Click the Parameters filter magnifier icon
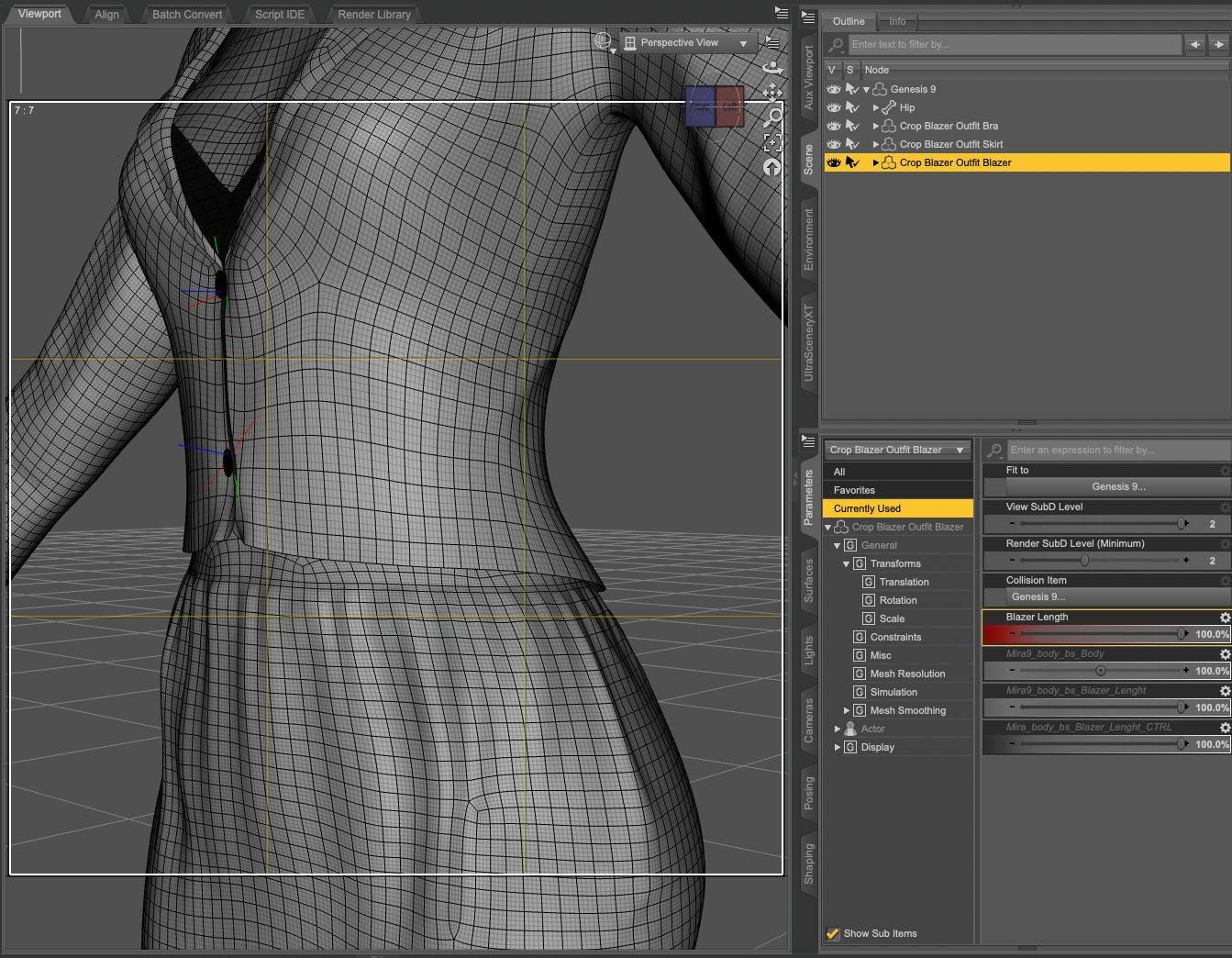This screenshot has width=1232, height=958. [994, 450]
